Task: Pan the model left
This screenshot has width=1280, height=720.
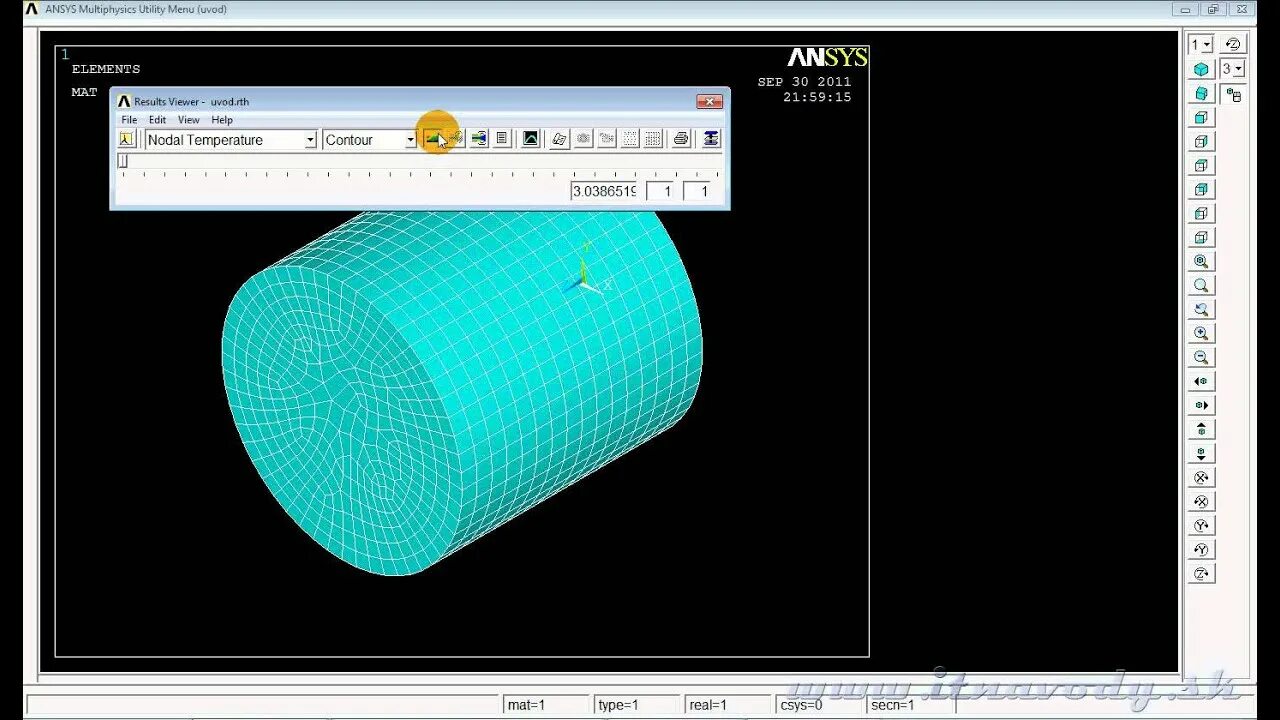Action: coord(1201,381)
